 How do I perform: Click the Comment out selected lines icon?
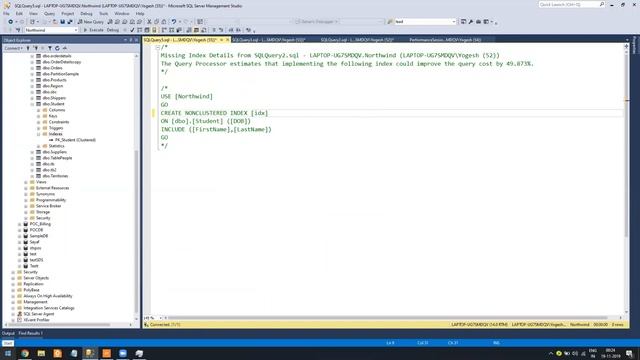(x=214, y=30)
